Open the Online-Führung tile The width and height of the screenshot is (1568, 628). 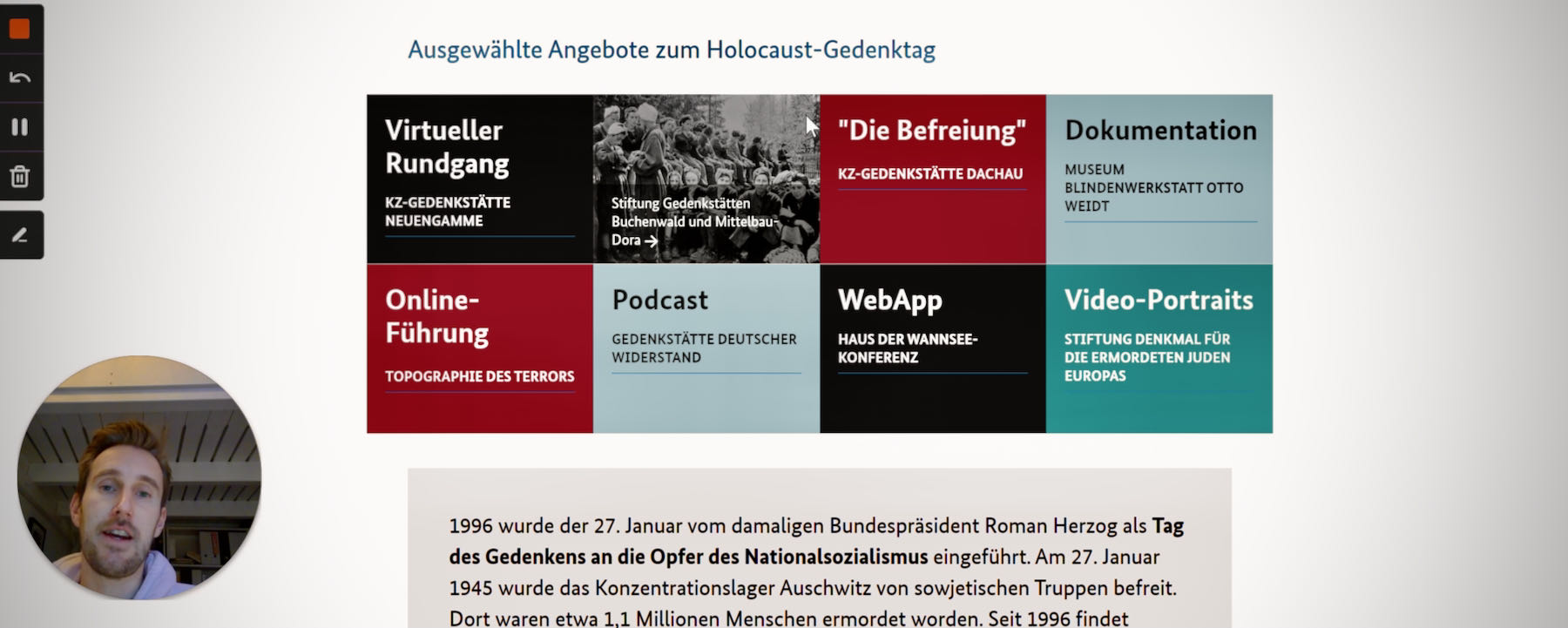tap(479, 348)
